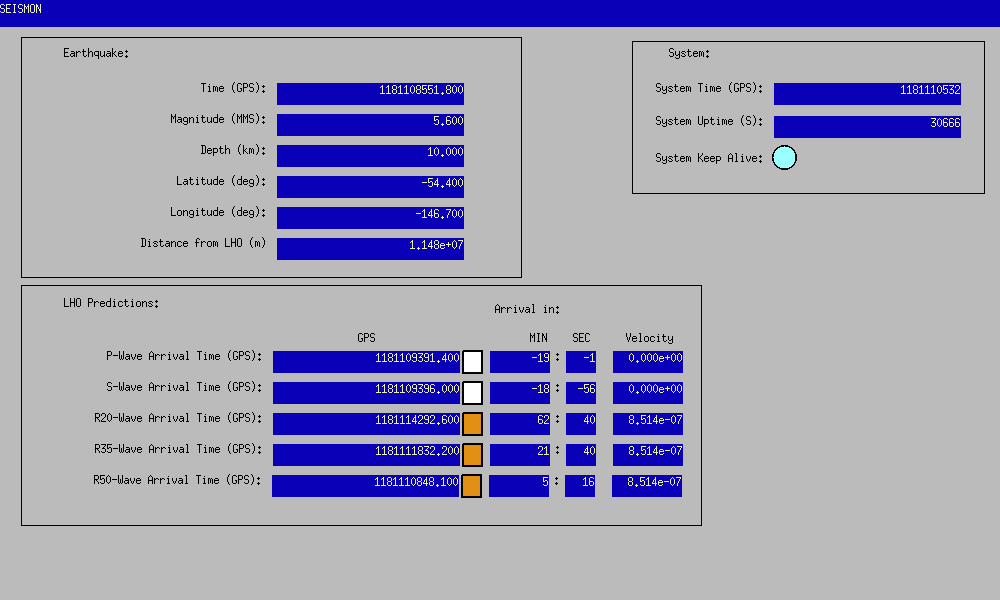Select the Magnitude (MMS) value field
The height and width of the screenshot is (600, 1000).
click(x=370, y=124)
